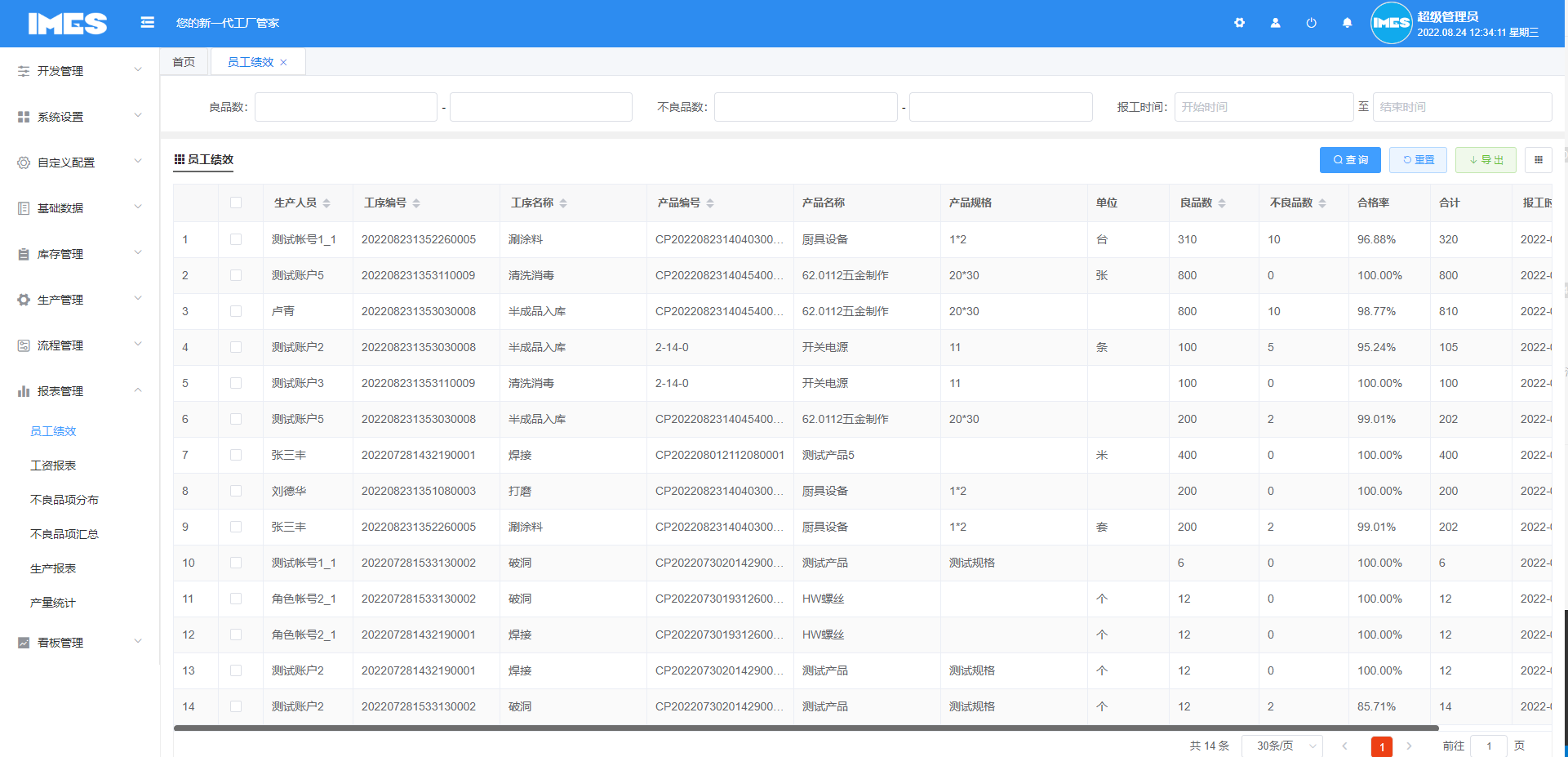Click the 查询 search button

[1350, 160]
